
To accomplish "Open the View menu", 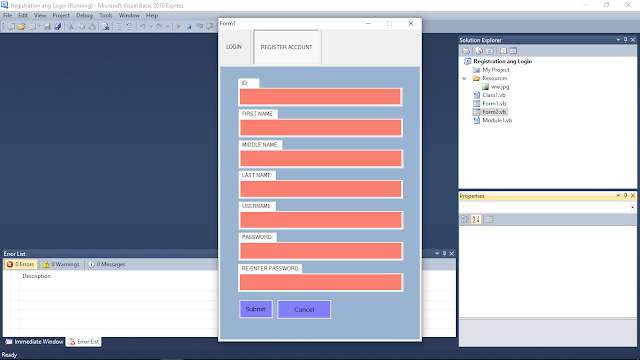I will tap(40, 16).
